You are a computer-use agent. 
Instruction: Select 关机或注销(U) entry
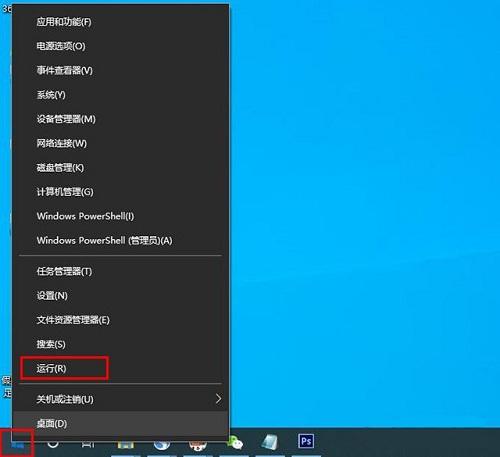[x=121, y=399]
